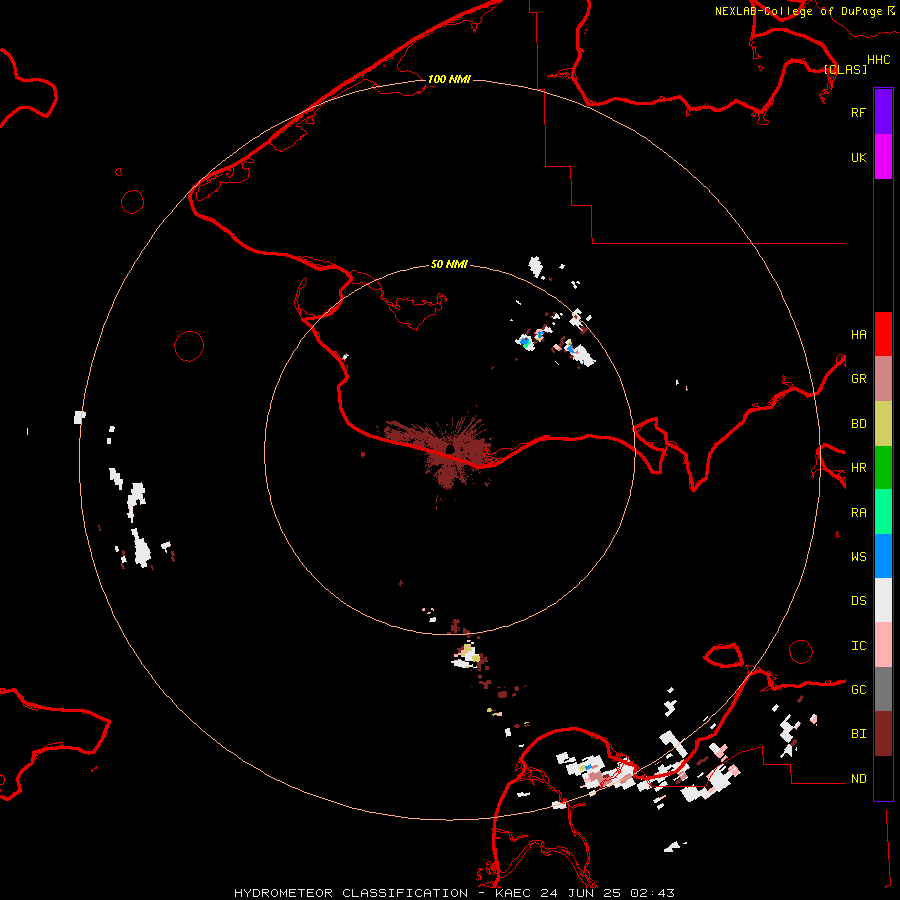Select the GC gray legend swatch

click(x=883, y=689)
